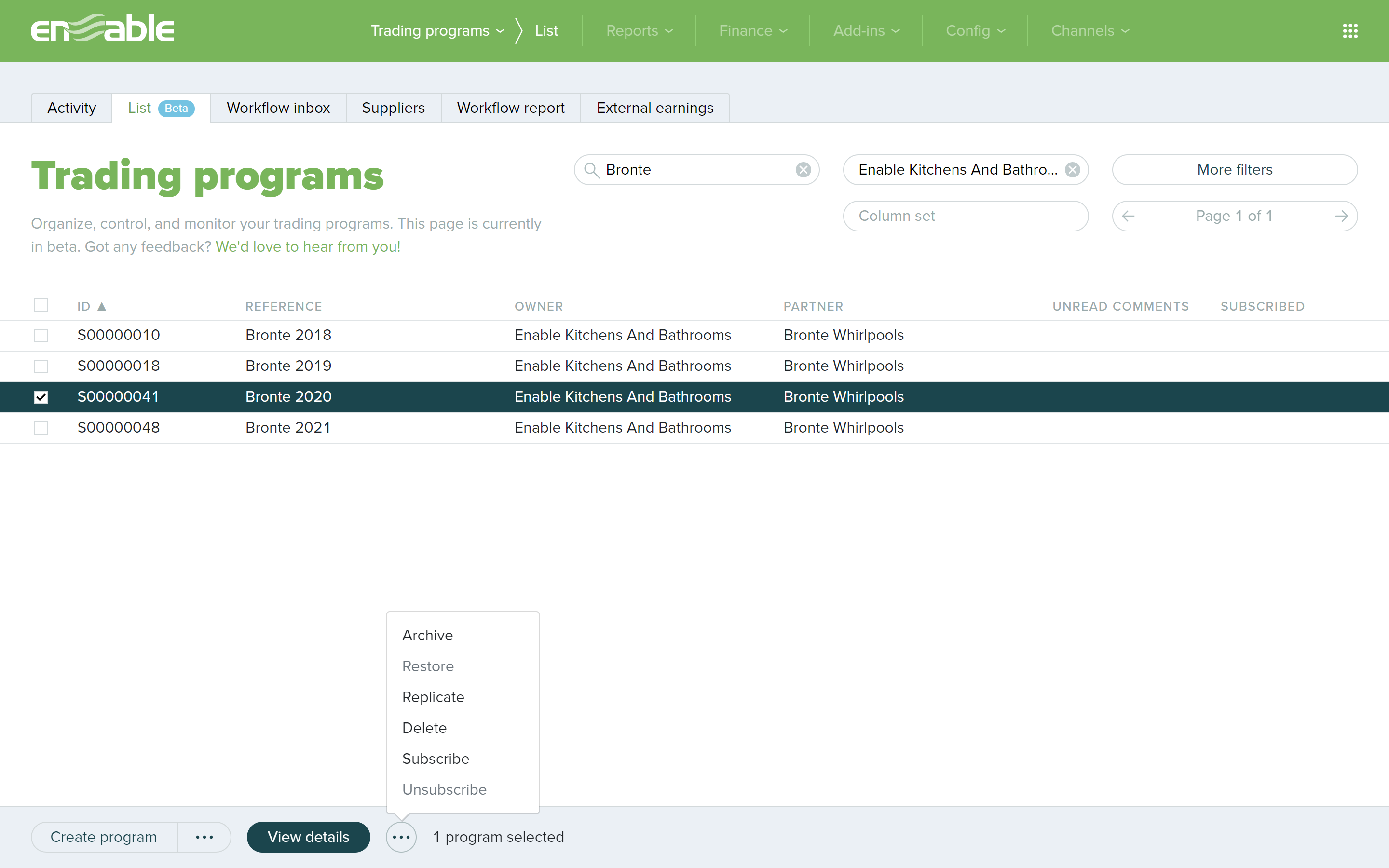Viewport: 1389px width, 868px height.
Task: Open the More filters panel
Action: (1235, 170)
